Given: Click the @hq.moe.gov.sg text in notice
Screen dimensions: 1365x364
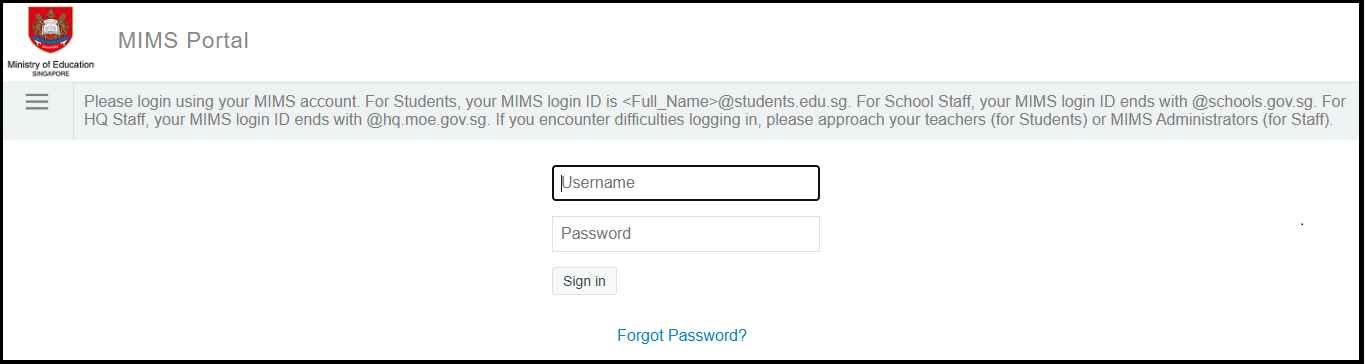Looking at the screenshot, I should pyautogui.click(x=425, y=120).
